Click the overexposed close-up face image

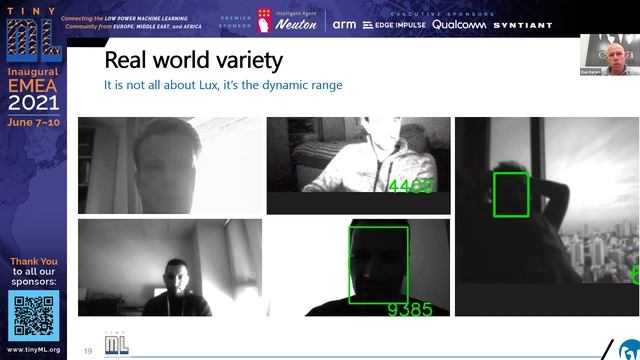point(170,165)
